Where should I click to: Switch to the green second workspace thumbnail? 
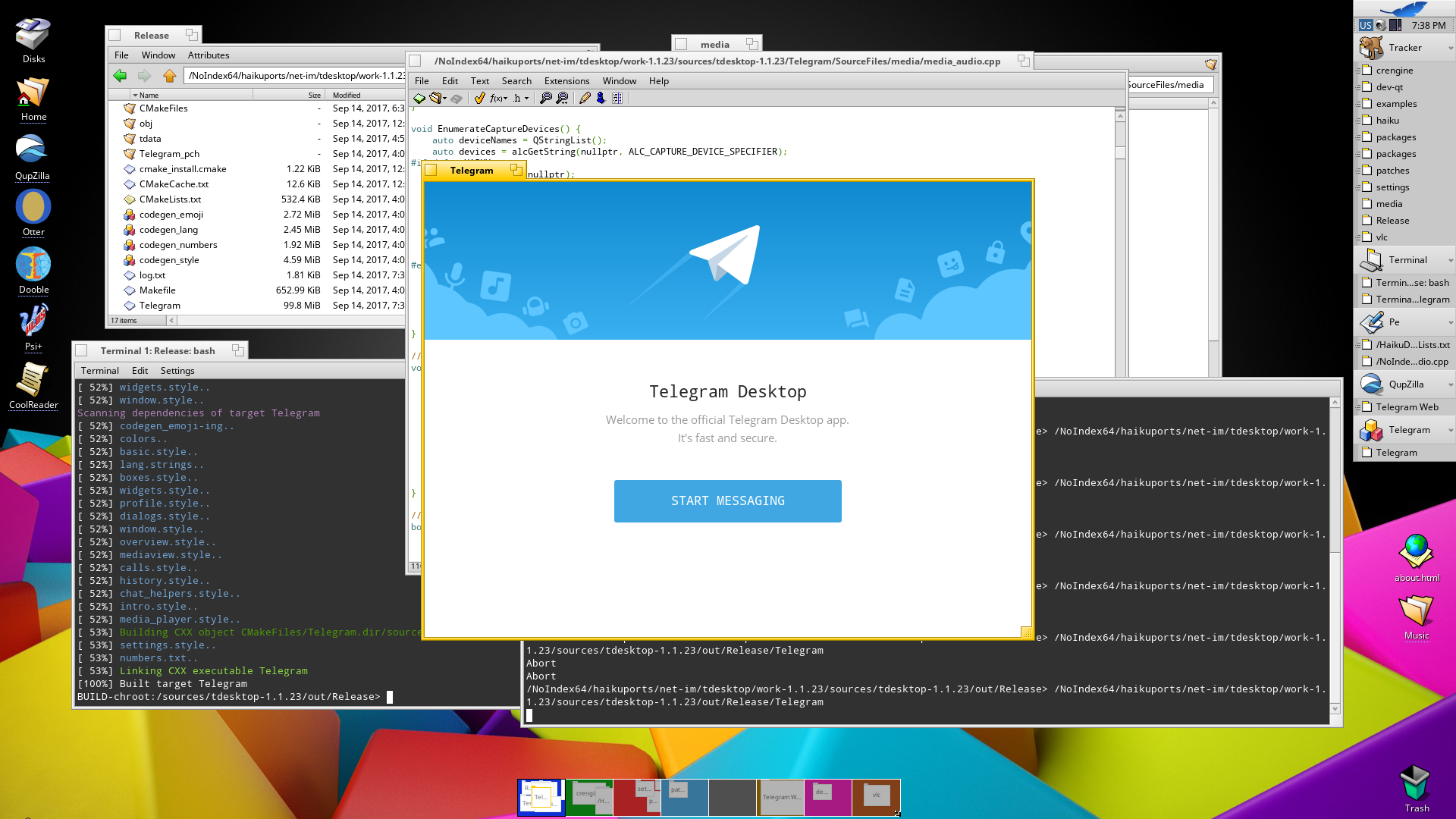(x=589, y=798)
